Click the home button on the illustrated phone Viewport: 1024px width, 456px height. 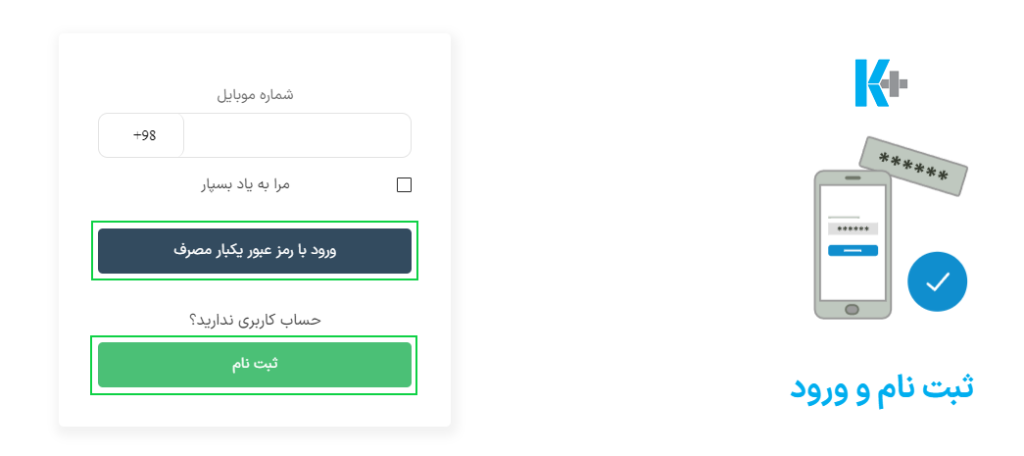(x=852, y=308)
